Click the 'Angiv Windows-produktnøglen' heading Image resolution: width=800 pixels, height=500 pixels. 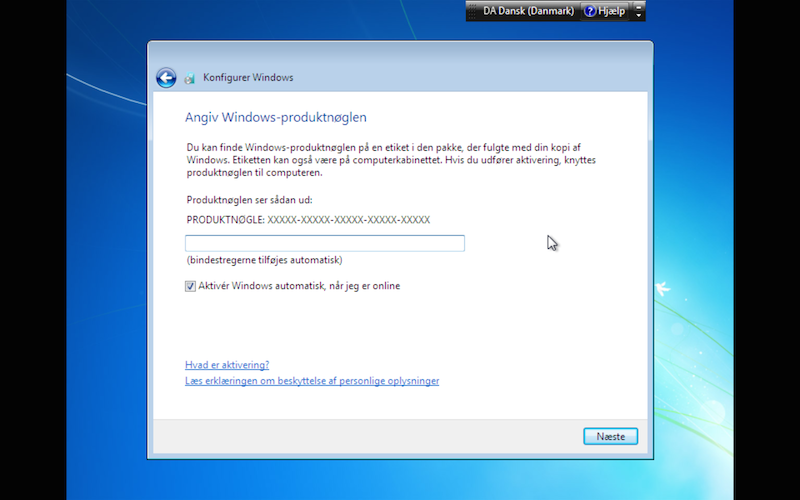point(276,117)
